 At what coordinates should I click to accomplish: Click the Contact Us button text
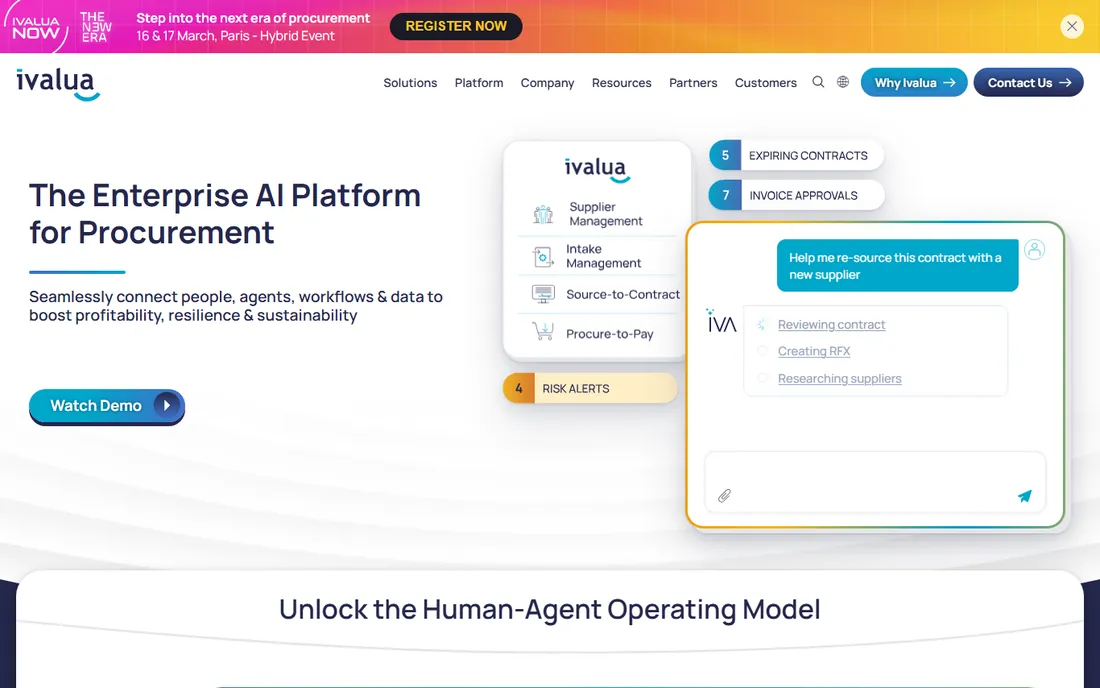(1019, 83)
